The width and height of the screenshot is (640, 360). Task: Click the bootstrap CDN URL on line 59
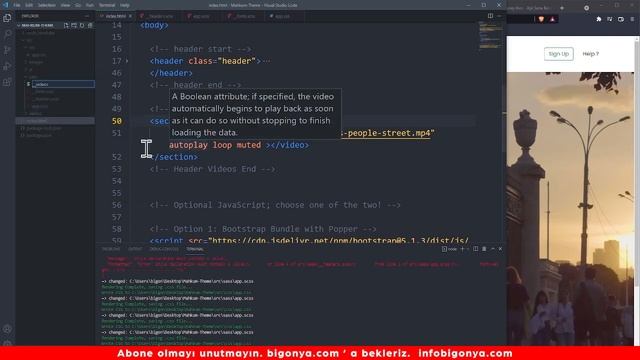coord(339,241)
